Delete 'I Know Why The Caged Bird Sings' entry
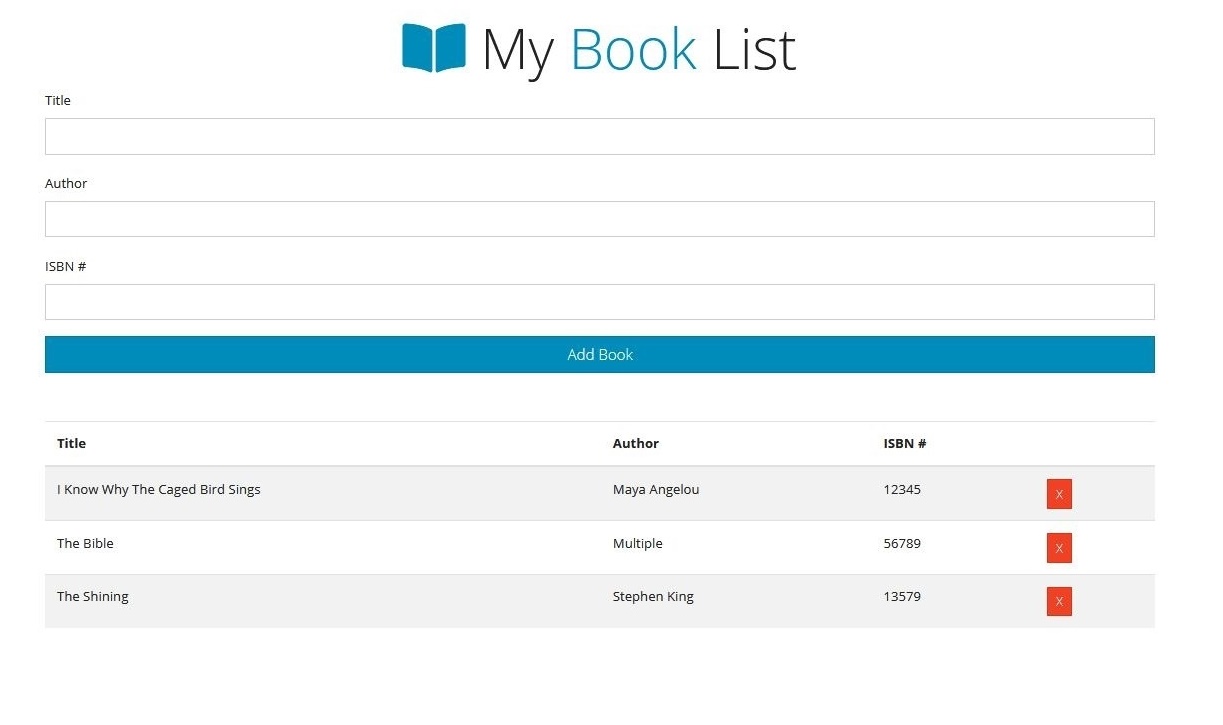Viewport: 1223px width, 725px height. tap(1058, 493)
